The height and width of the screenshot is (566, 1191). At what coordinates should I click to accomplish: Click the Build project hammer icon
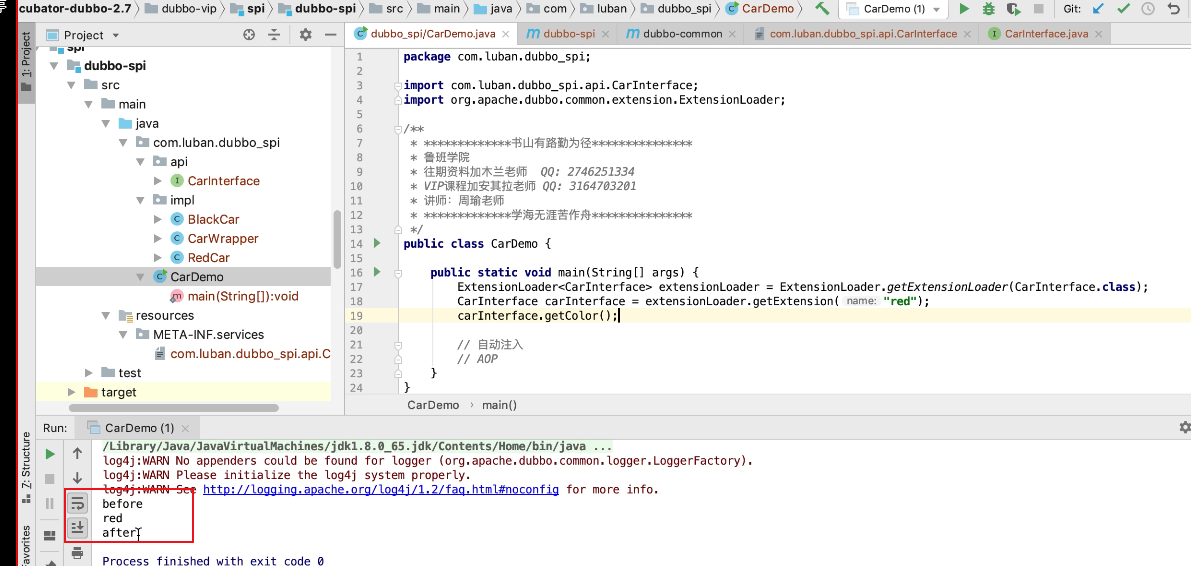(x=821, y=9)
